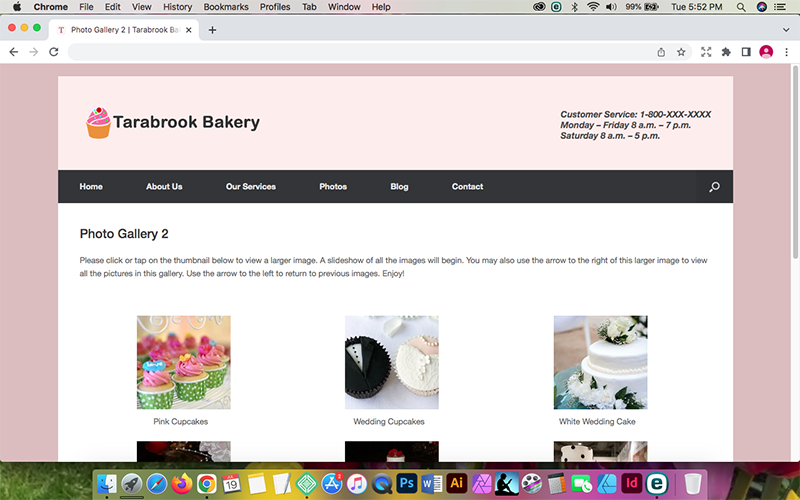
Task: Open the new tab plus button
Action: [x=212, y=30]
